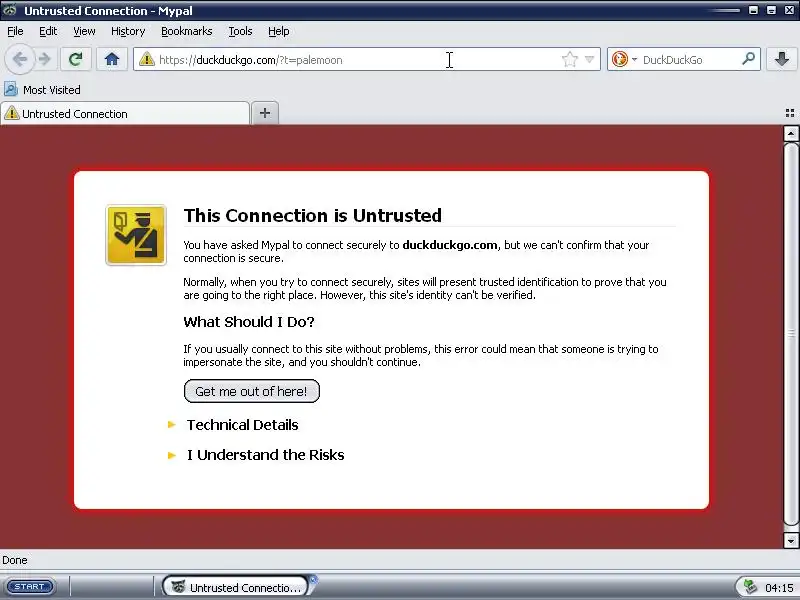Click the bold duckduckgo.com text
Screen dimensions: 800x600
[449, 245]
